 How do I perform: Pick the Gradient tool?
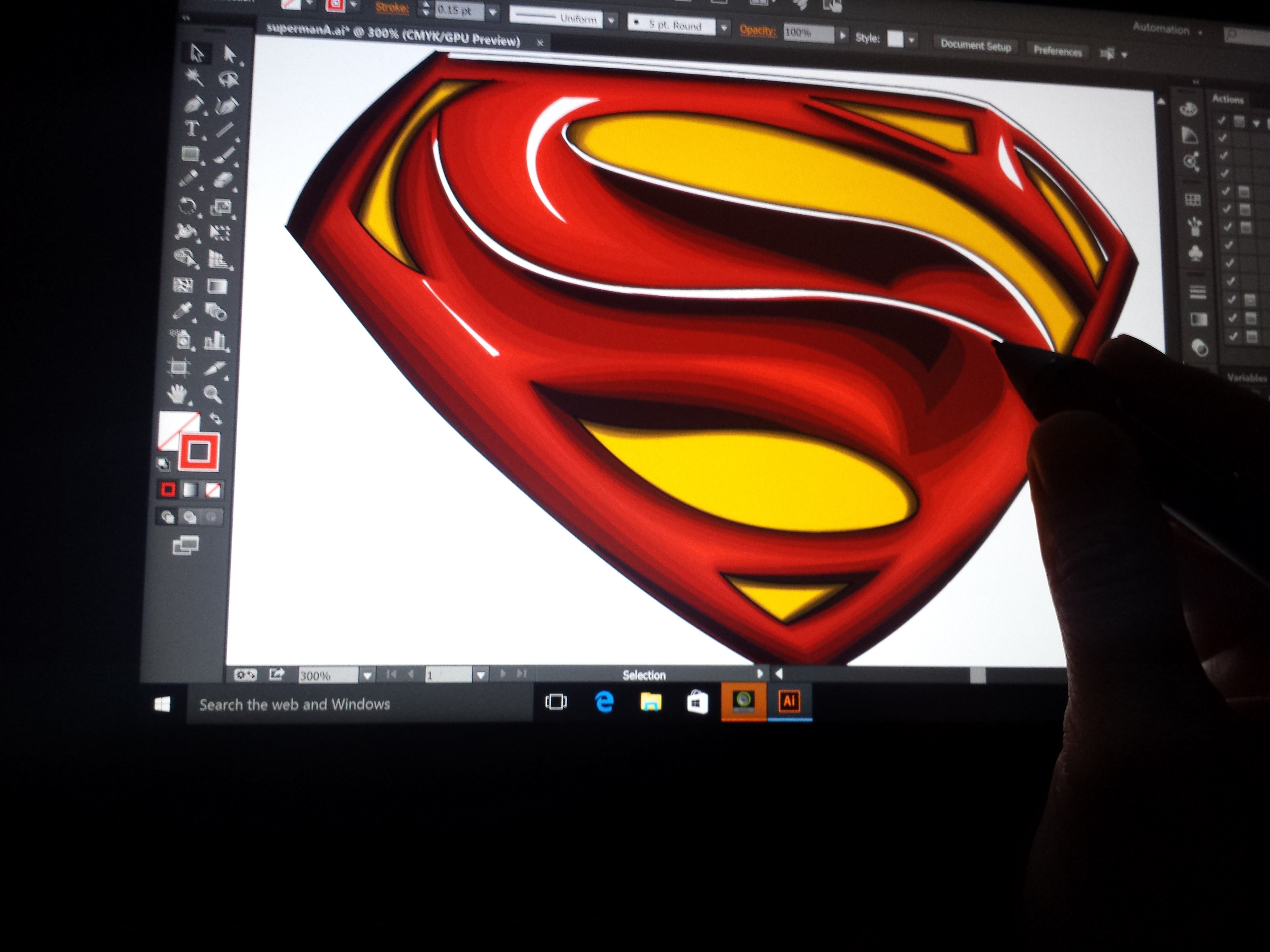[217, 286]
